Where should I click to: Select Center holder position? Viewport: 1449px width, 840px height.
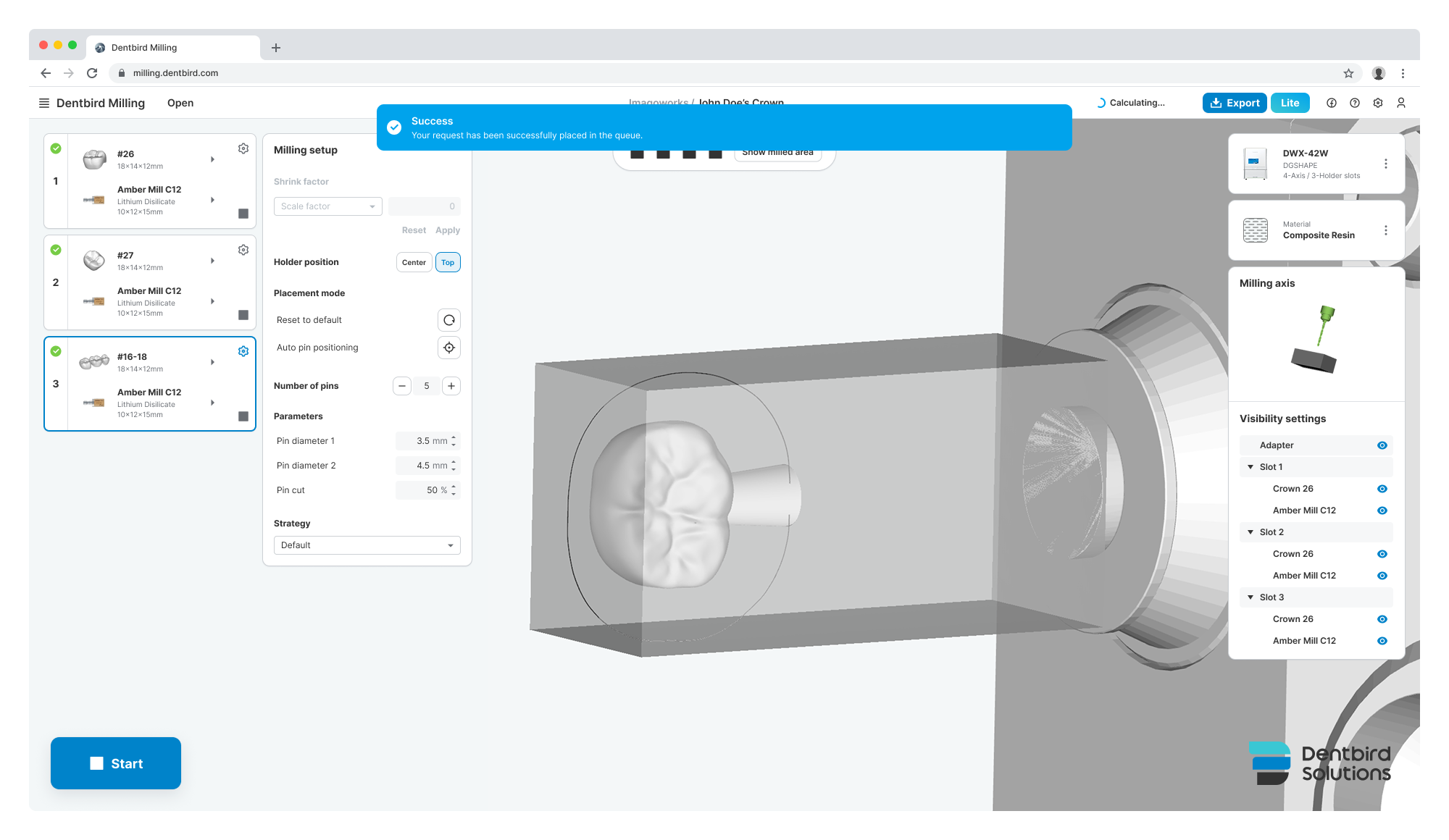click(414, 262)
